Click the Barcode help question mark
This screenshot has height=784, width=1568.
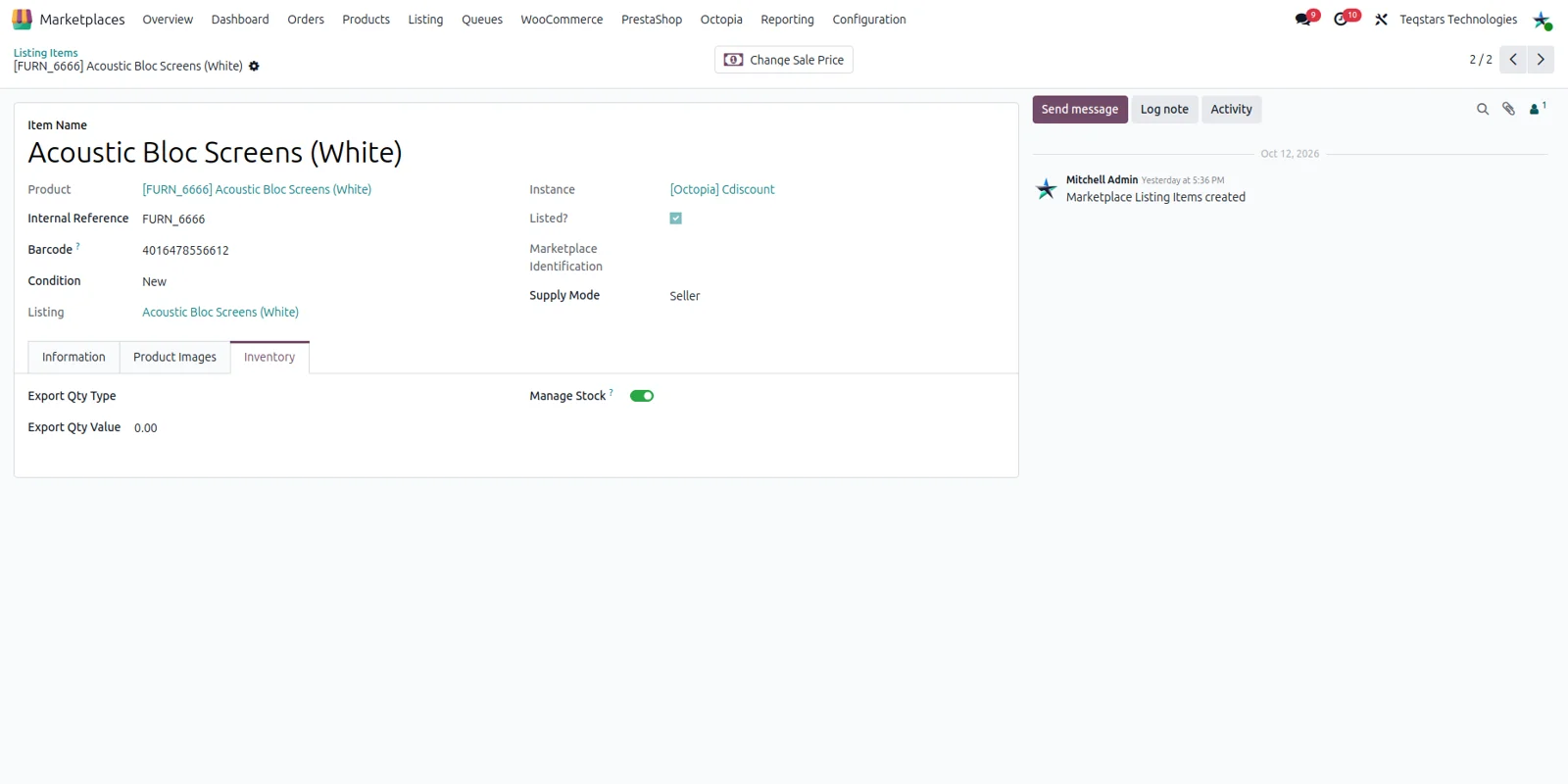(x=78, y=246)
